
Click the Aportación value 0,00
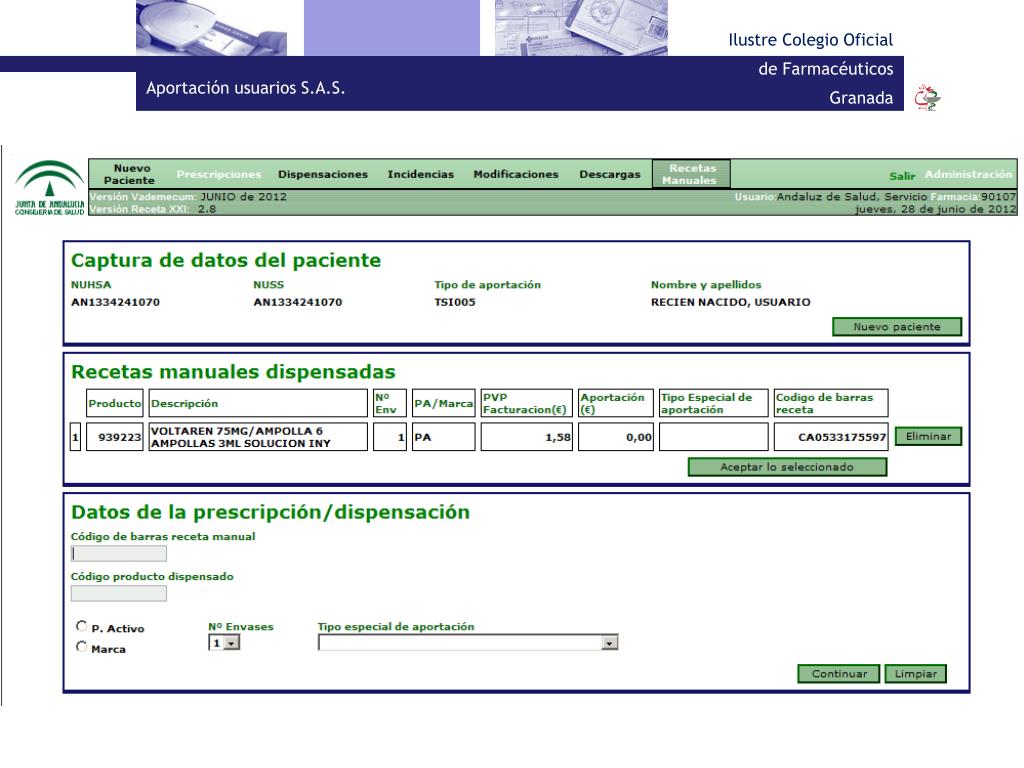pyautogui.click(x=615, y=437)
